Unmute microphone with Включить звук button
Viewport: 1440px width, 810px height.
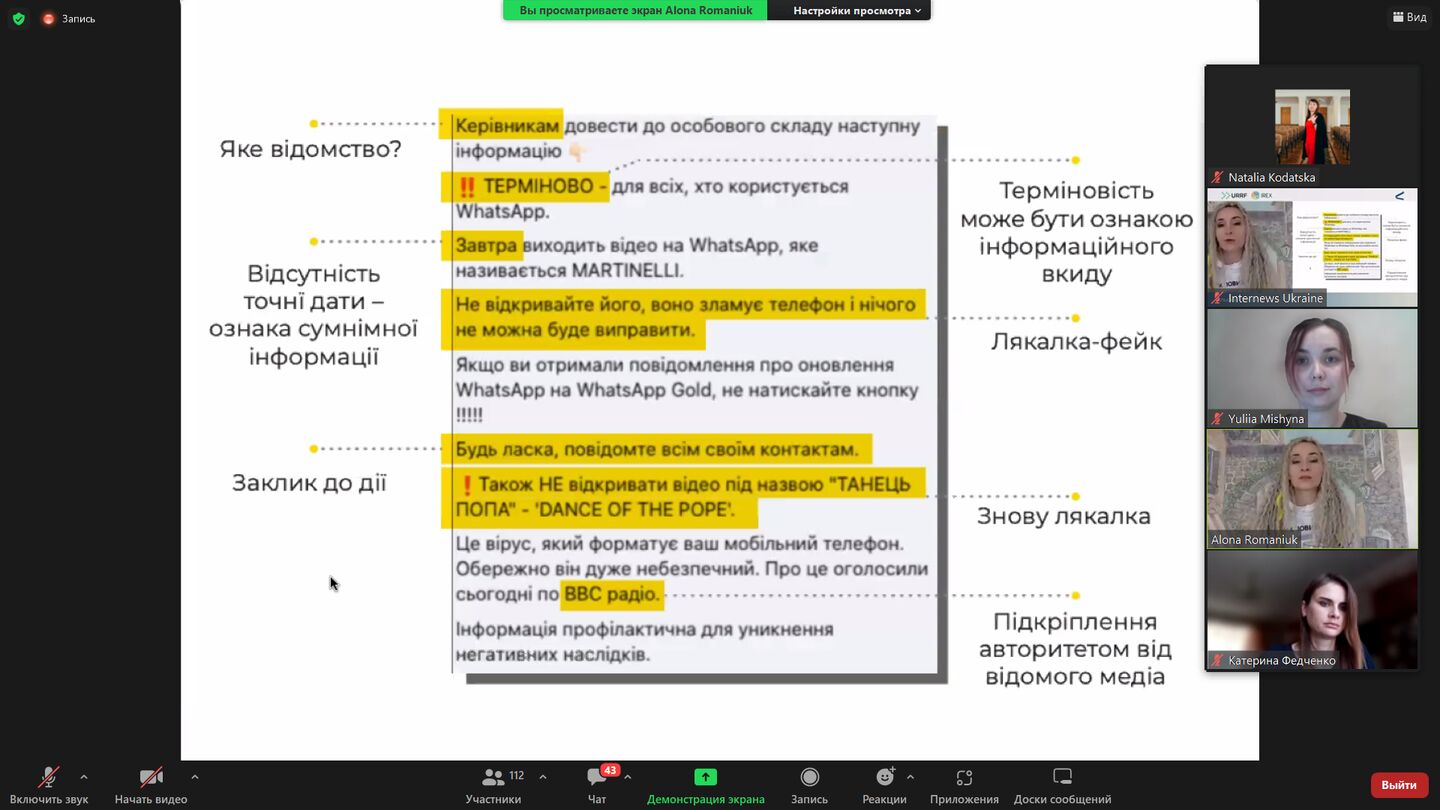pos(48,785)
